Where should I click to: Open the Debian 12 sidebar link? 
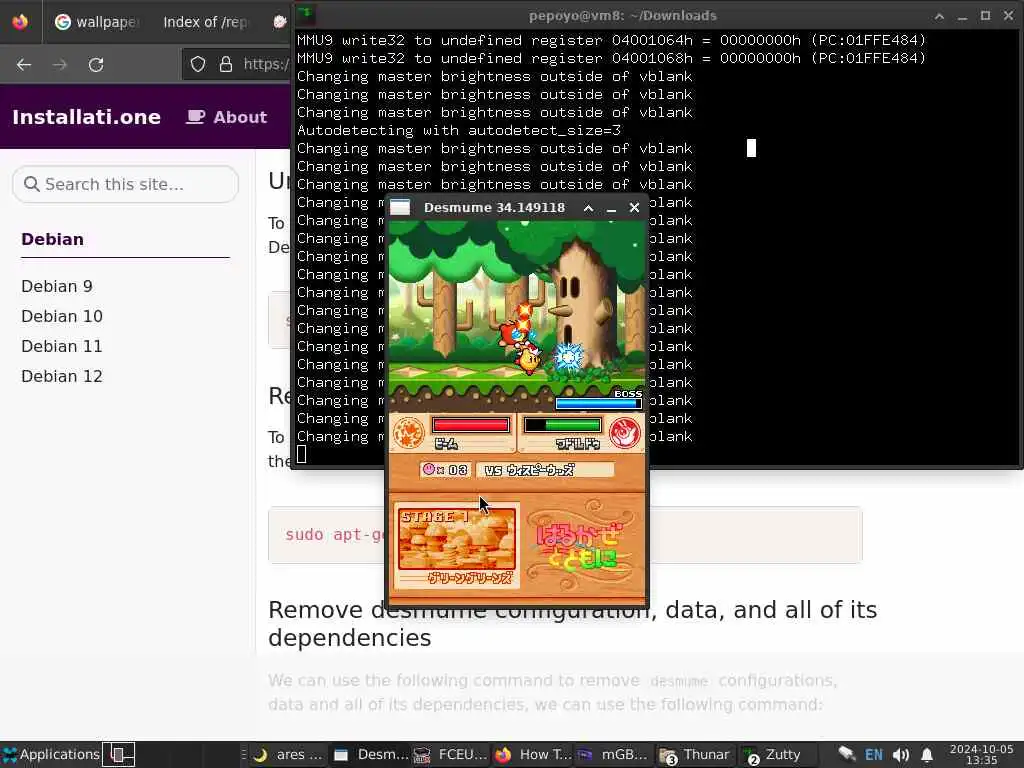pos(62,376)
